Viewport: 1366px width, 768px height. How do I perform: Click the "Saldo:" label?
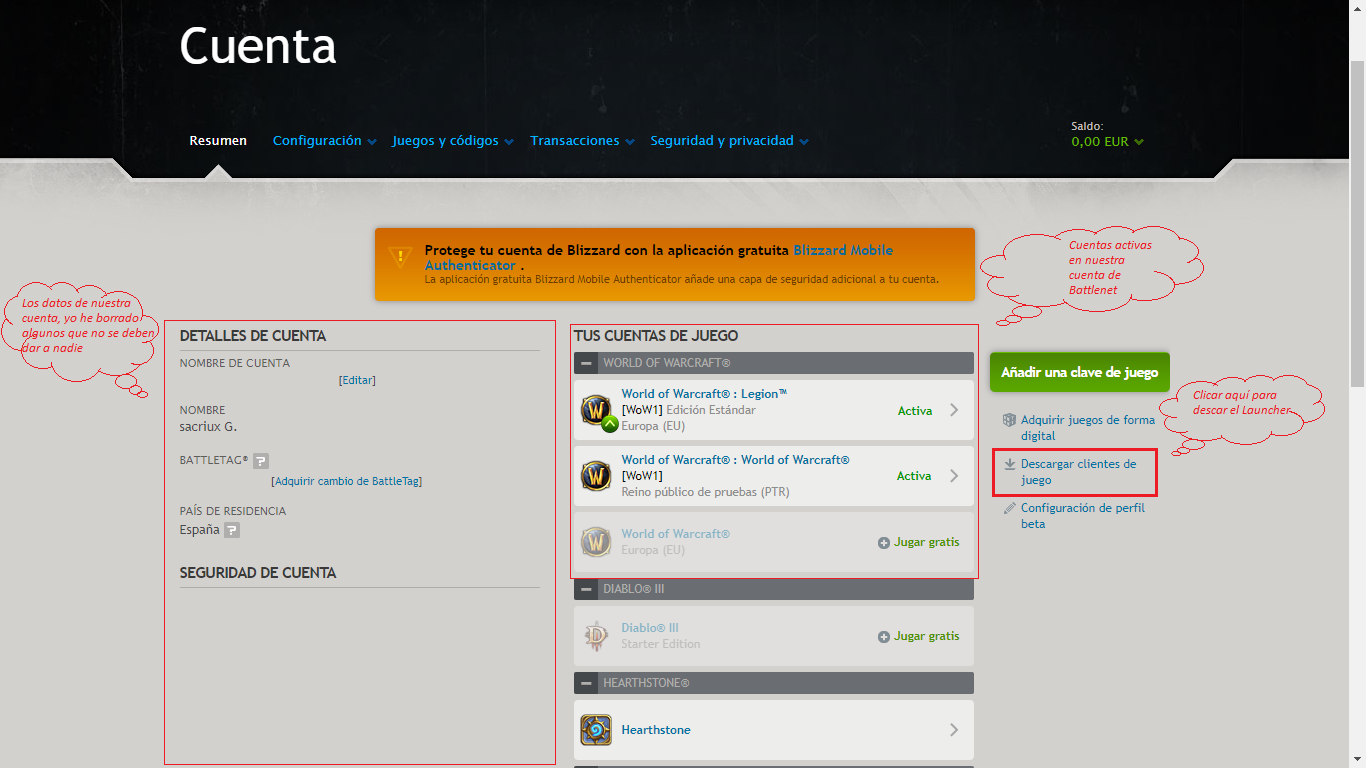click(x=1087, y=126)
